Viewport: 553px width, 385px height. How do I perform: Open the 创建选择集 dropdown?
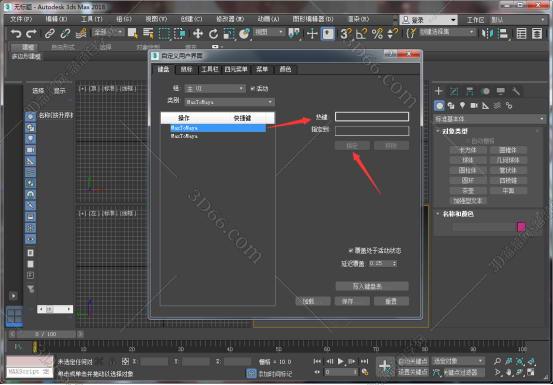447,32
